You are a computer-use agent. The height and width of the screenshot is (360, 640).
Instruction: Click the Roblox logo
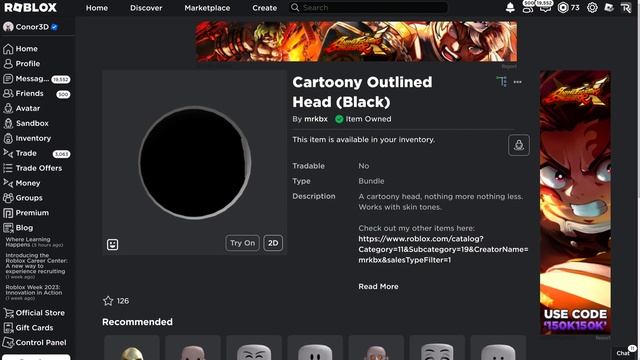[30, 7]
